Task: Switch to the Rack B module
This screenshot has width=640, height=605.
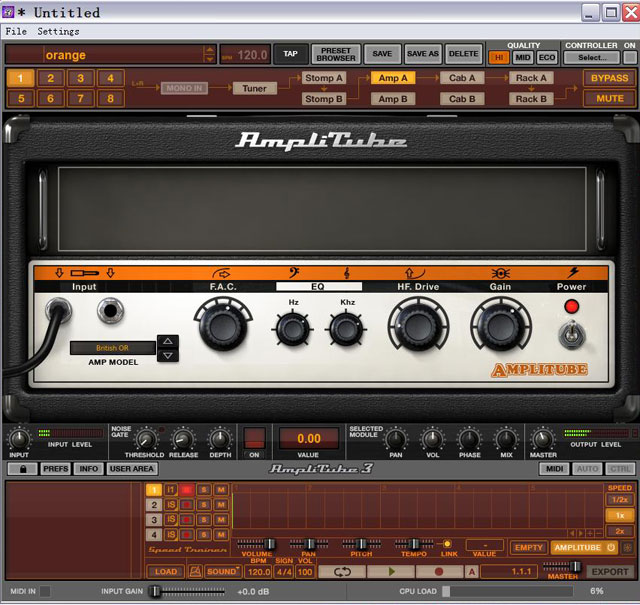Action: (x=531, y=99)
